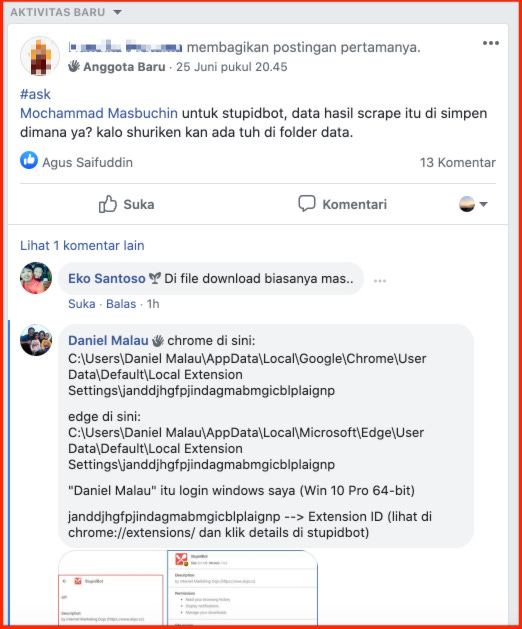Click Suka under Eko Santoso's comment

[x=81, y=304]
